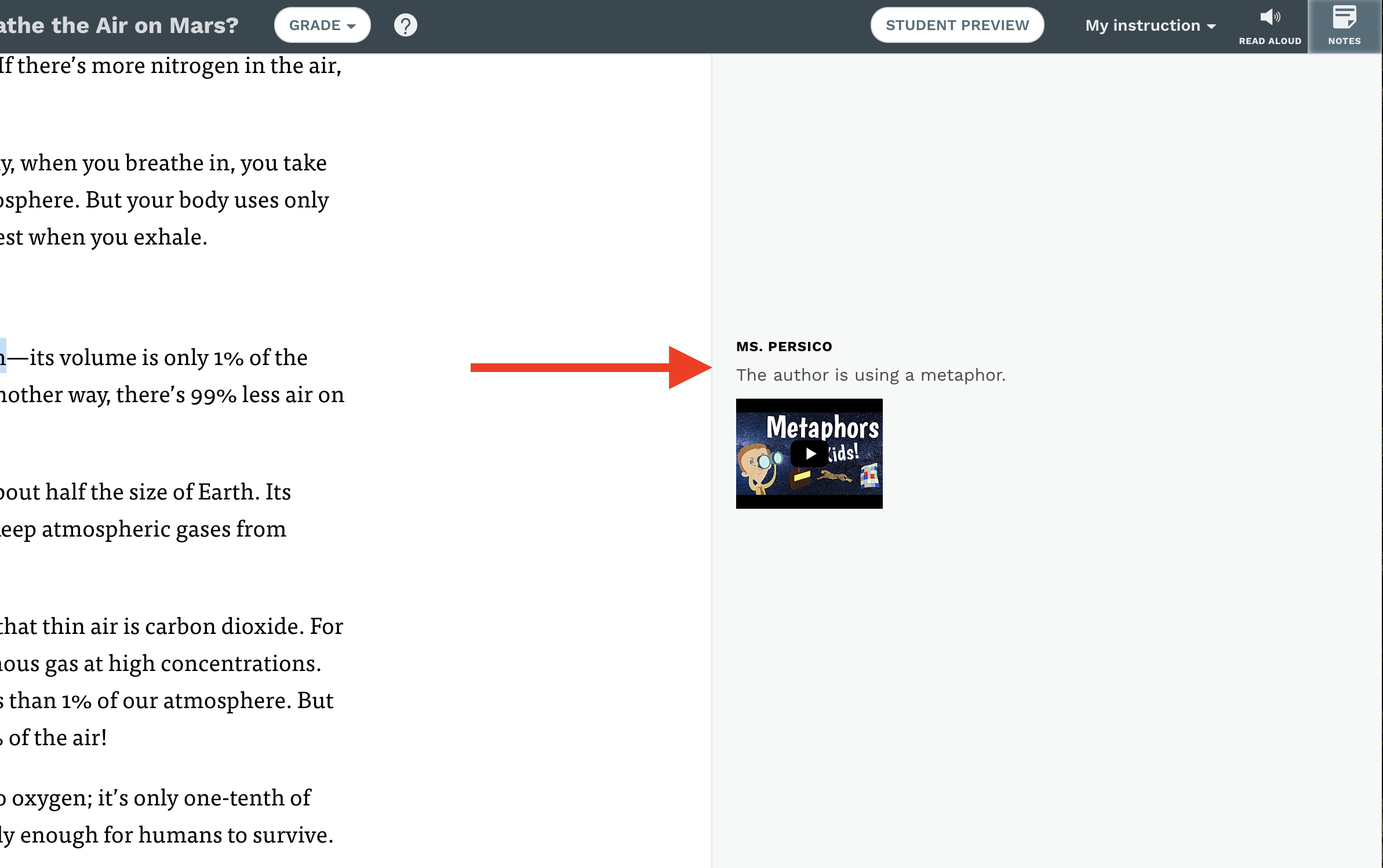This screenshot has width=1383, height=868.
Task: Play the Metaphors for Kids video
Action: click(809, 453)
